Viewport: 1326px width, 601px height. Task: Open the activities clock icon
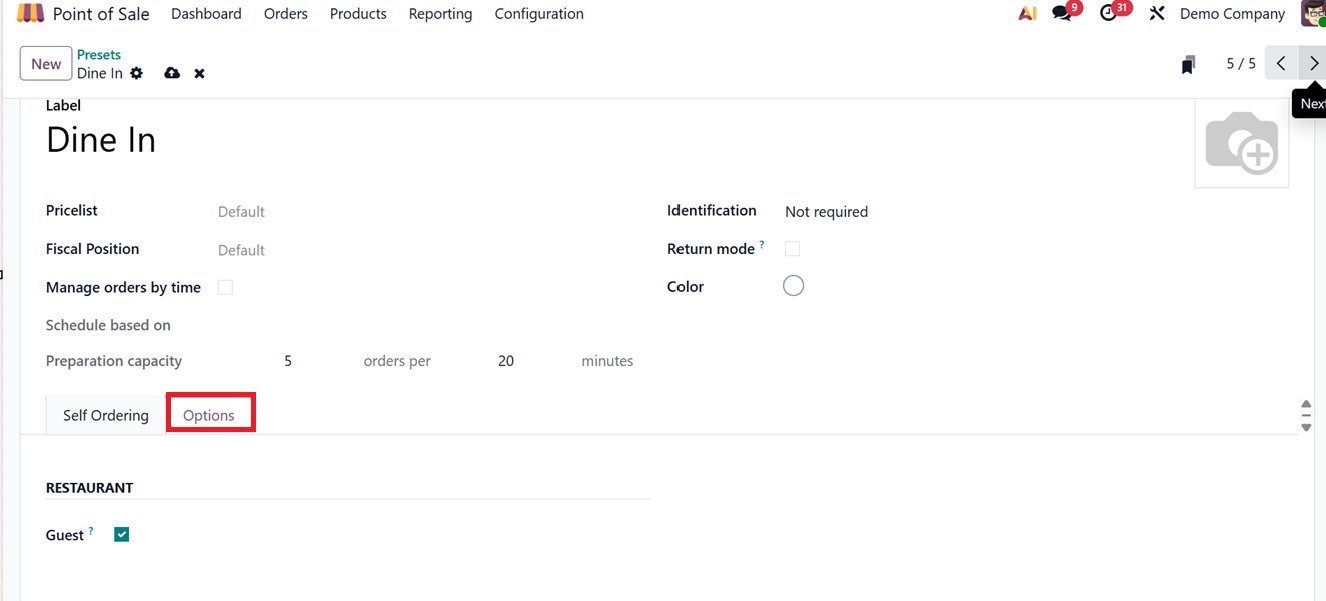1108,14
